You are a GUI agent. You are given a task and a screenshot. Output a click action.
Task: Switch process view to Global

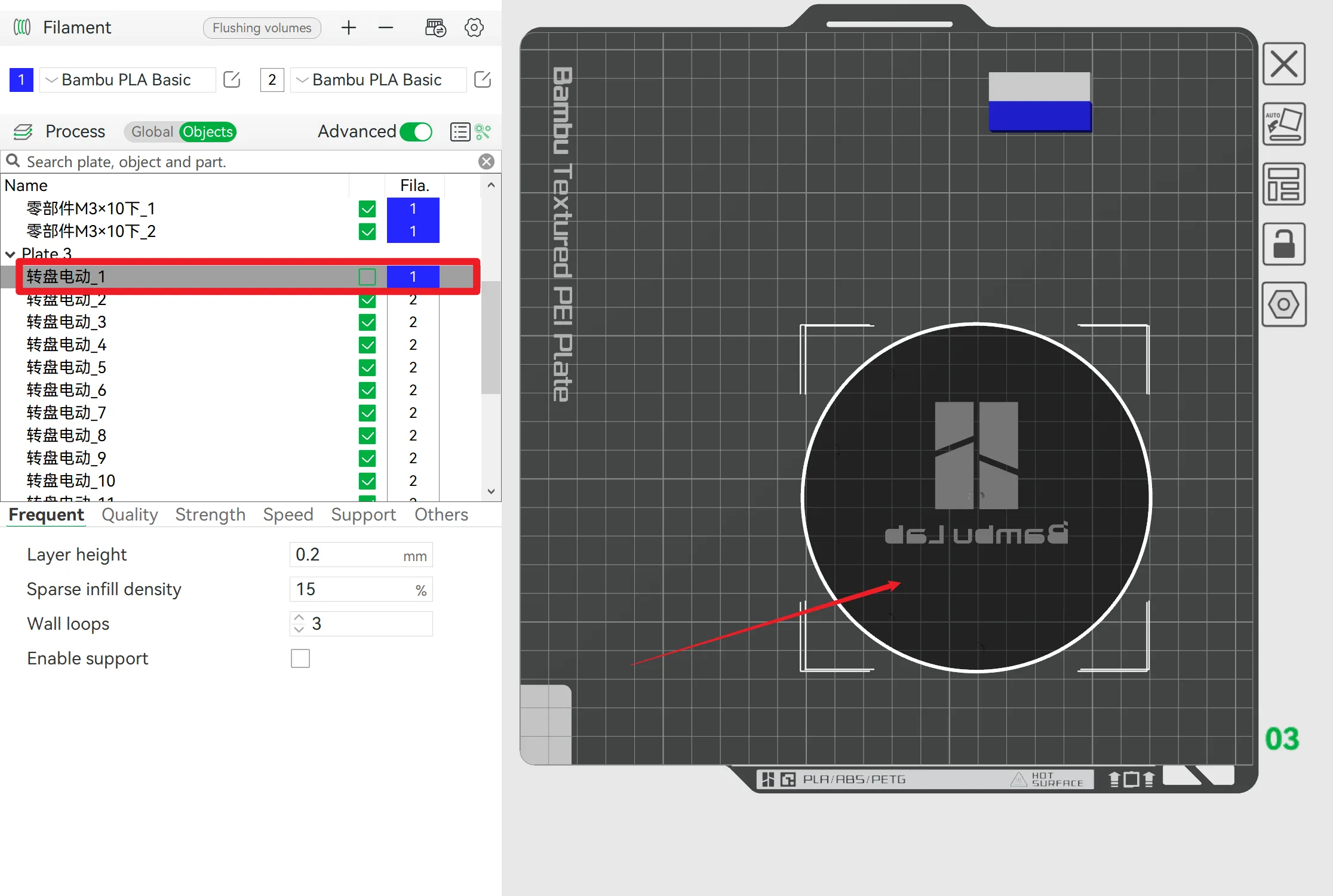point(152,131)
